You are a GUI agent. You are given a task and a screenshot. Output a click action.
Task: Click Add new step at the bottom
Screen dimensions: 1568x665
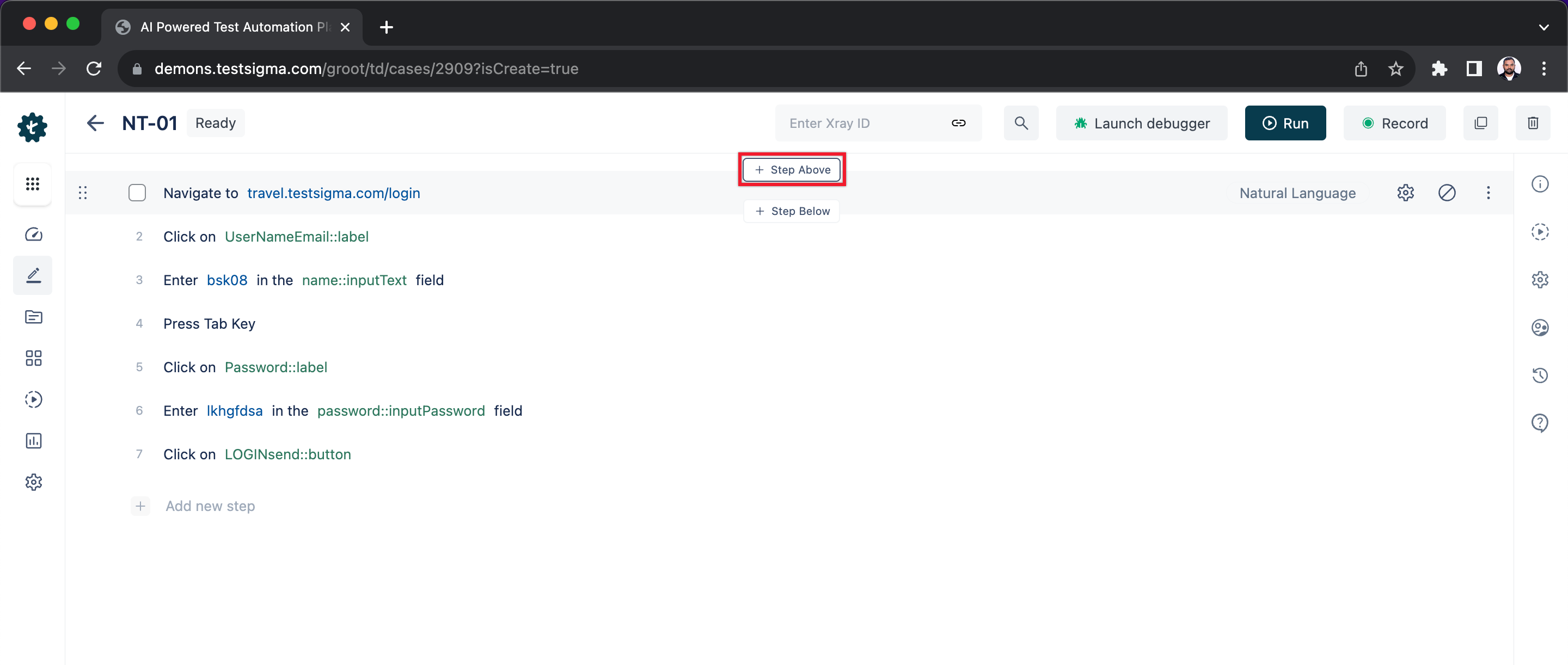pos(210,506)
